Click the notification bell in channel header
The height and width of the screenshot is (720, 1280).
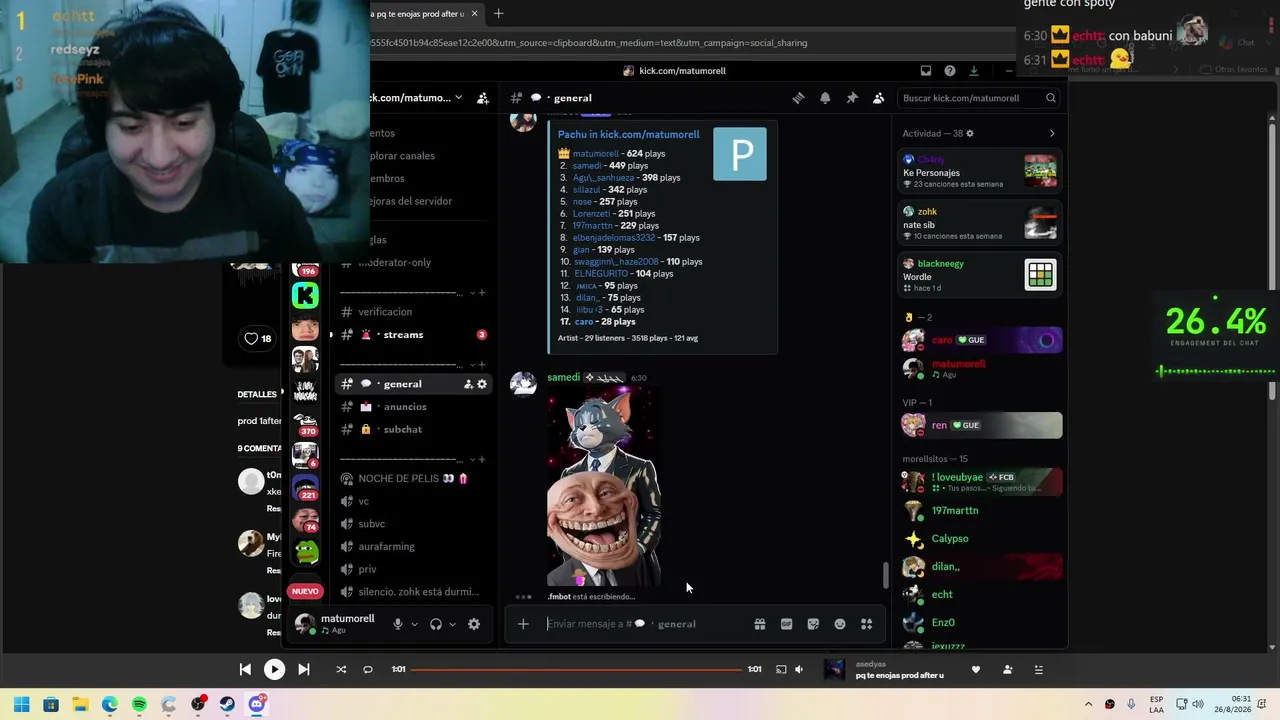click(825, 98)
